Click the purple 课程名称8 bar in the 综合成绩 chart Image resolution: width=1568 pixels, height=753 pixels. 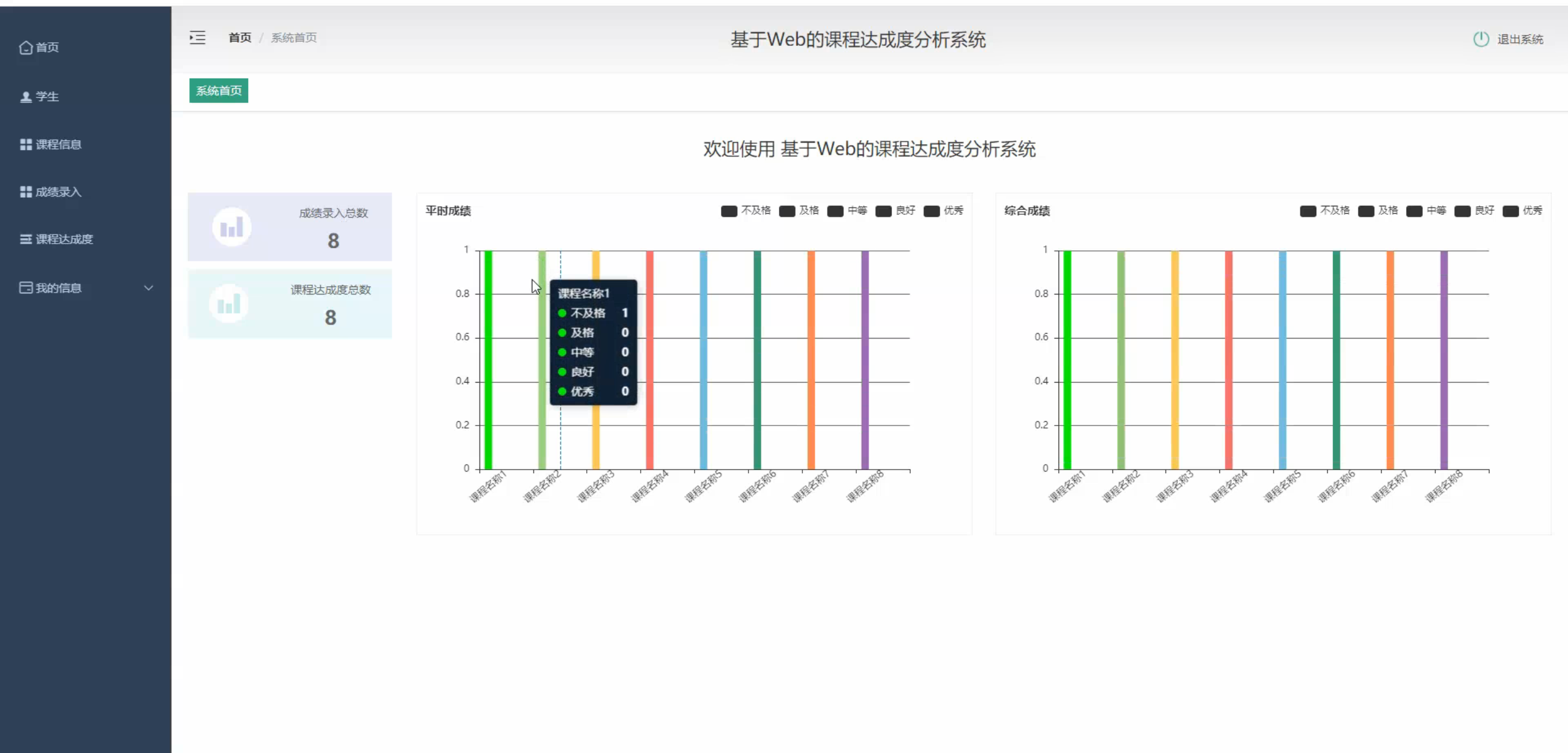[1444, 360]
